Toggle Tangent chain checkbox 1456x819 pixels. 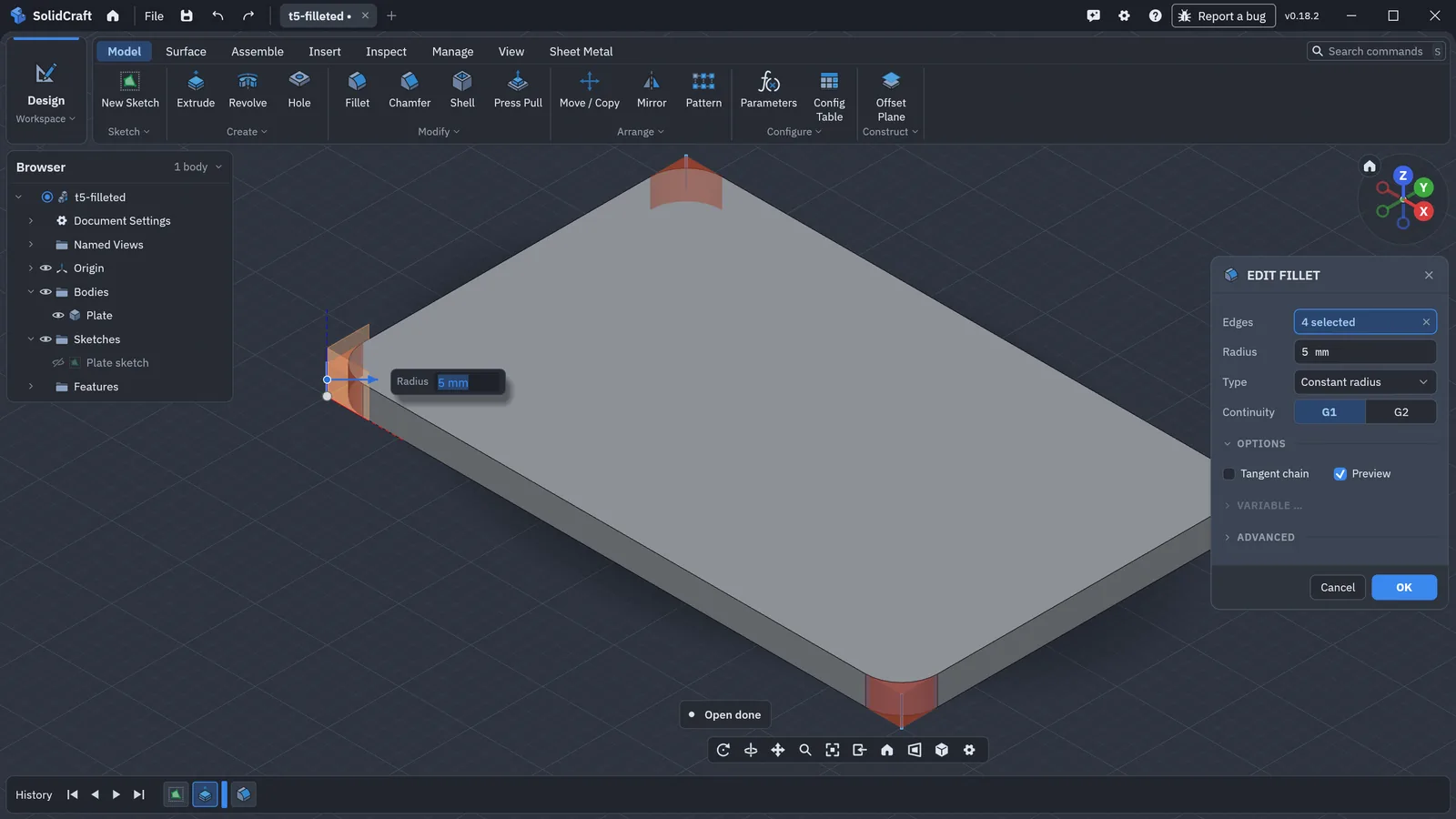pyautogui.click(x=1228, y=474)
